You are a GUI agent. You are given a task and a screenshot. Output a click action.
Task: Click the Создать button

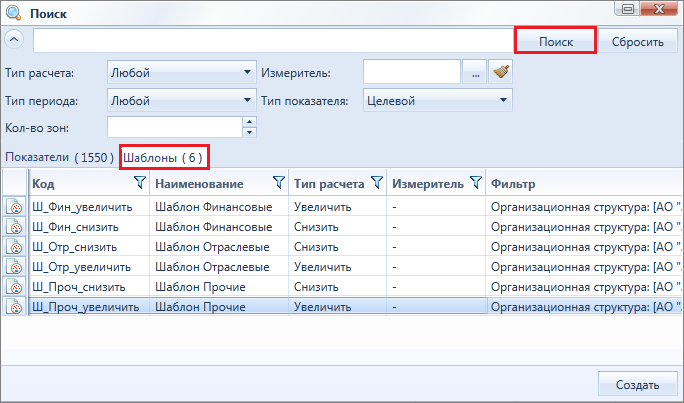tap(637, 384)
